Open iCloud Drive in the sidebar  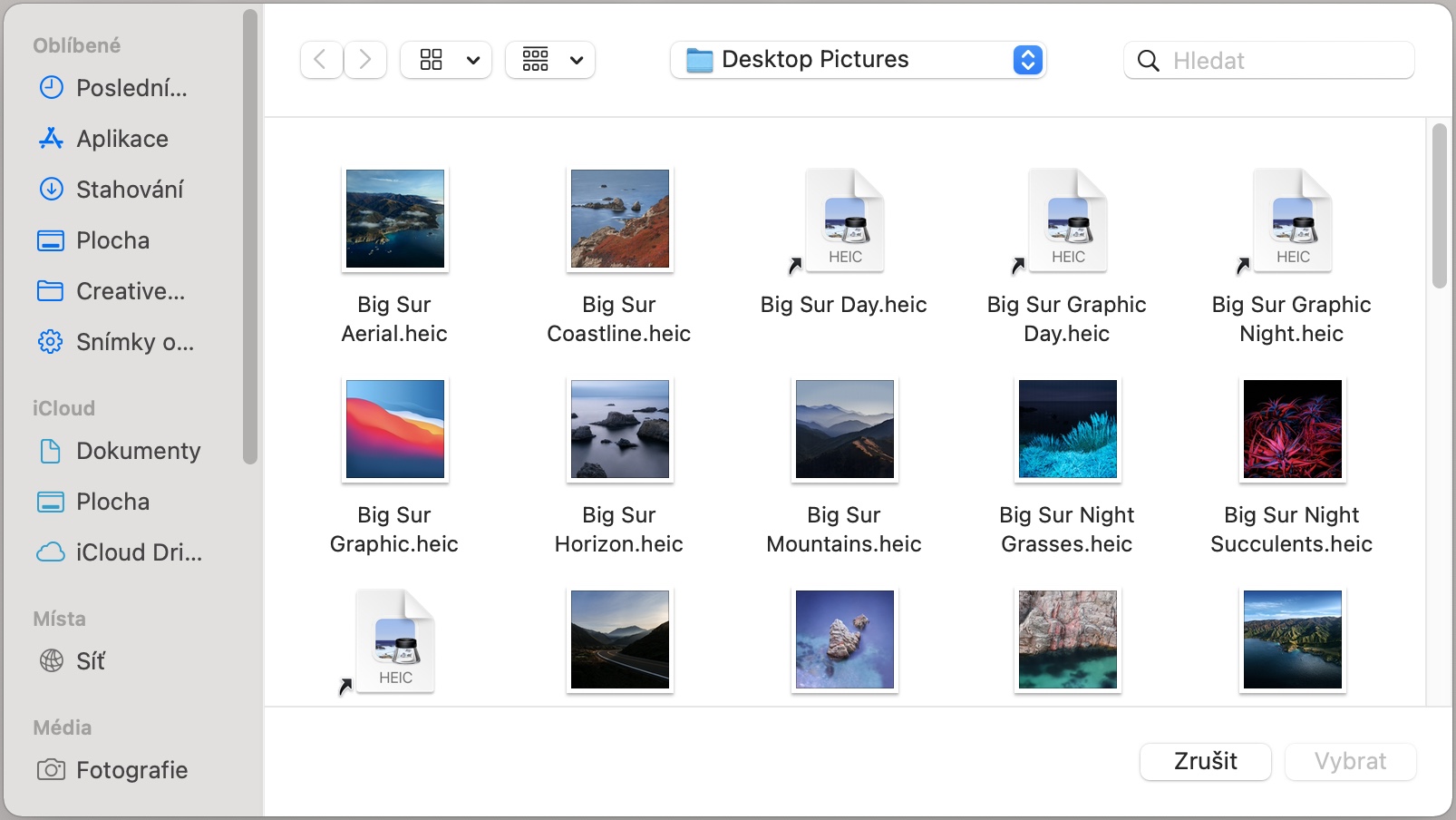138,552
